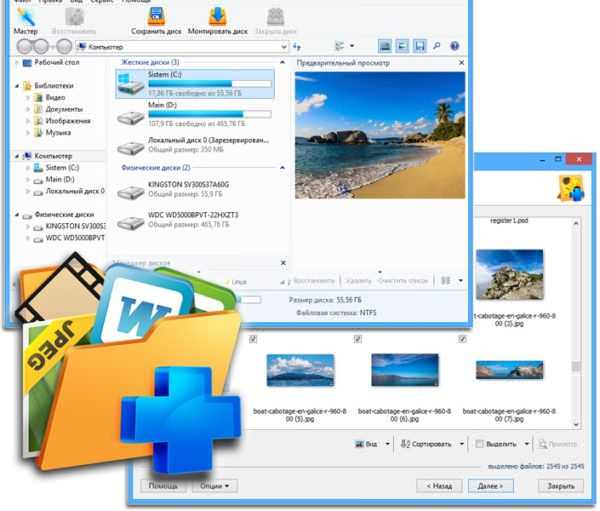This screenshot has height=511, width=600.
Task: Click the view mode list icon in toolbar
Action: point(339,46)
